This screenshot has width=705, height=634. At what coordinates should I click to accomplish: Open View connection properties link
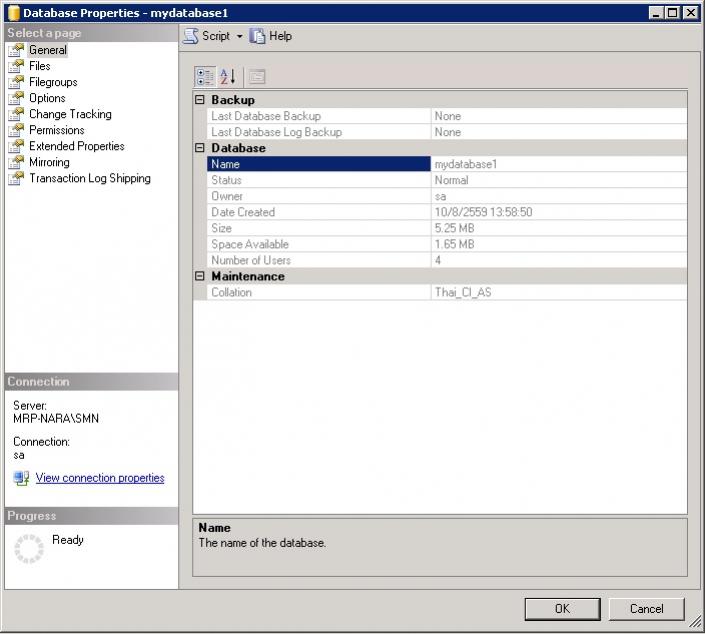100,478
